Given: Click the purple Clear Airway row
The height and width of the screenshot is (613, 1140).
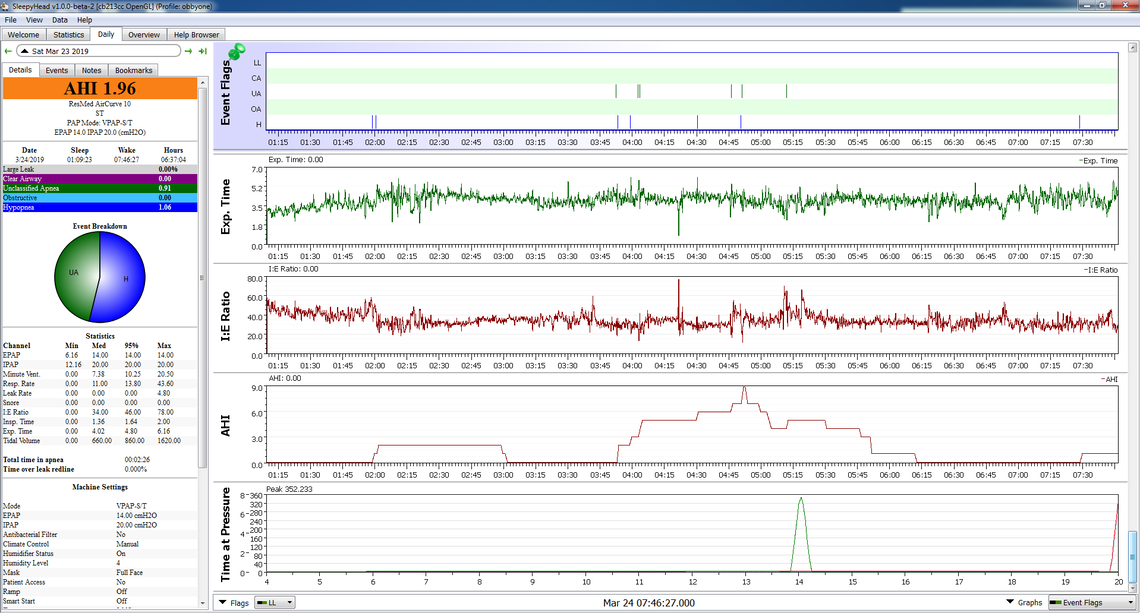Looking at the screenshot, I should coord(100,179).
